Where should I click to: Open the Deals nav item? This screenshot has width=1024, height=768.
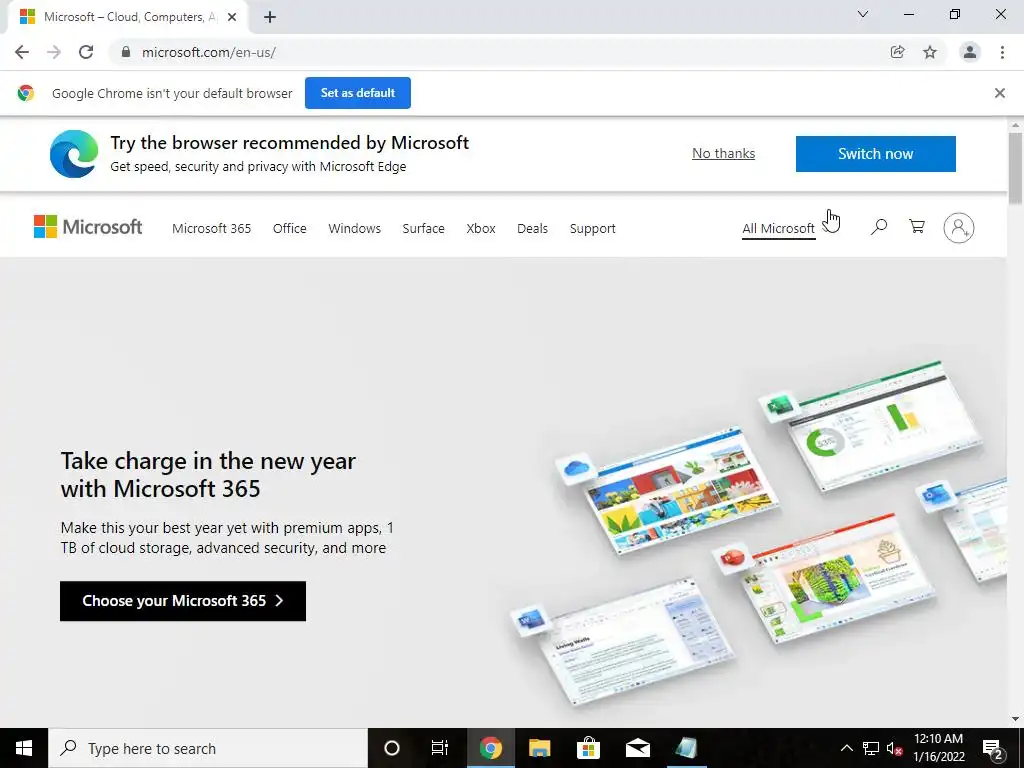click(532, 229)
